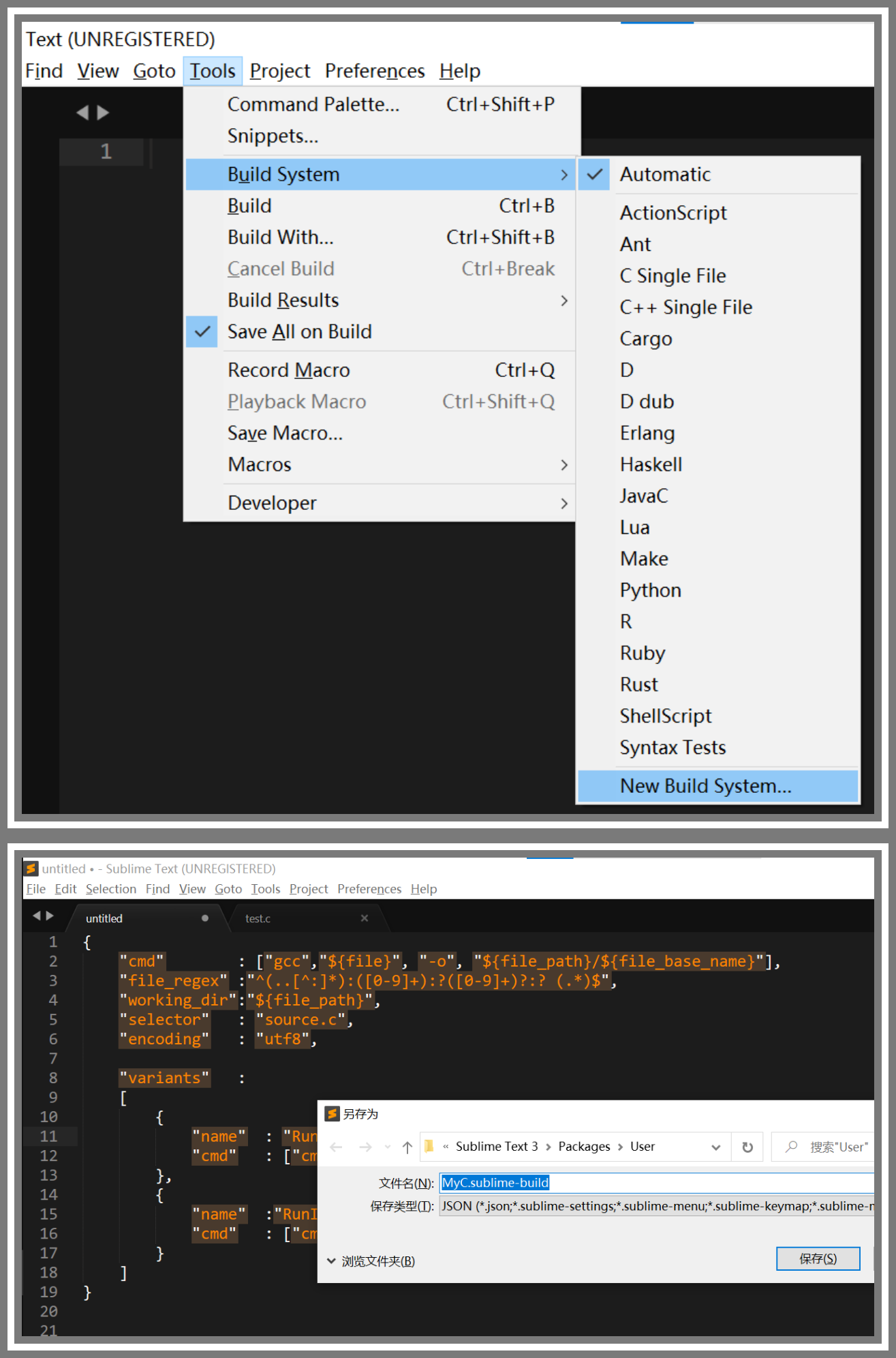Click unsaved dot on untitled tab
Image resolution: width=896 pixels, height=1358 pixels.
[x=204, y=918]
